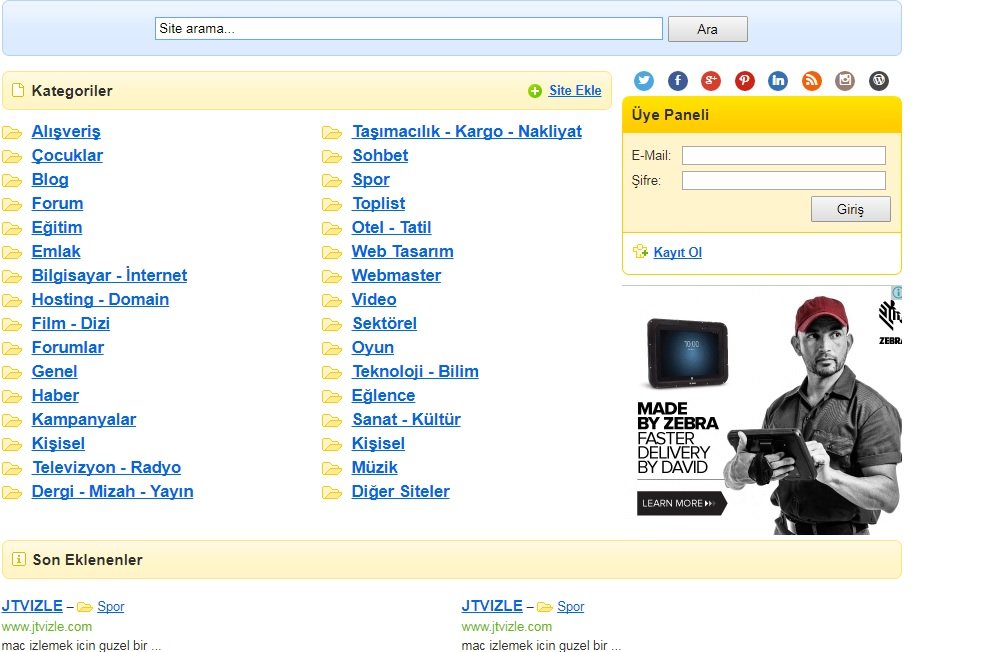
Task: Click the folder icon beside Diğer Siteler
Action: (332, 492)
